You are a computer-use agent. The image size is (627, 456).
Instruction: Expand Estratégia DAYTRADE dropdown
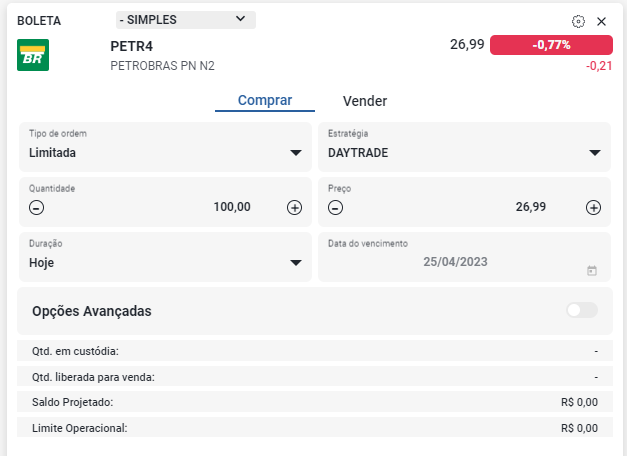[464, 147]
